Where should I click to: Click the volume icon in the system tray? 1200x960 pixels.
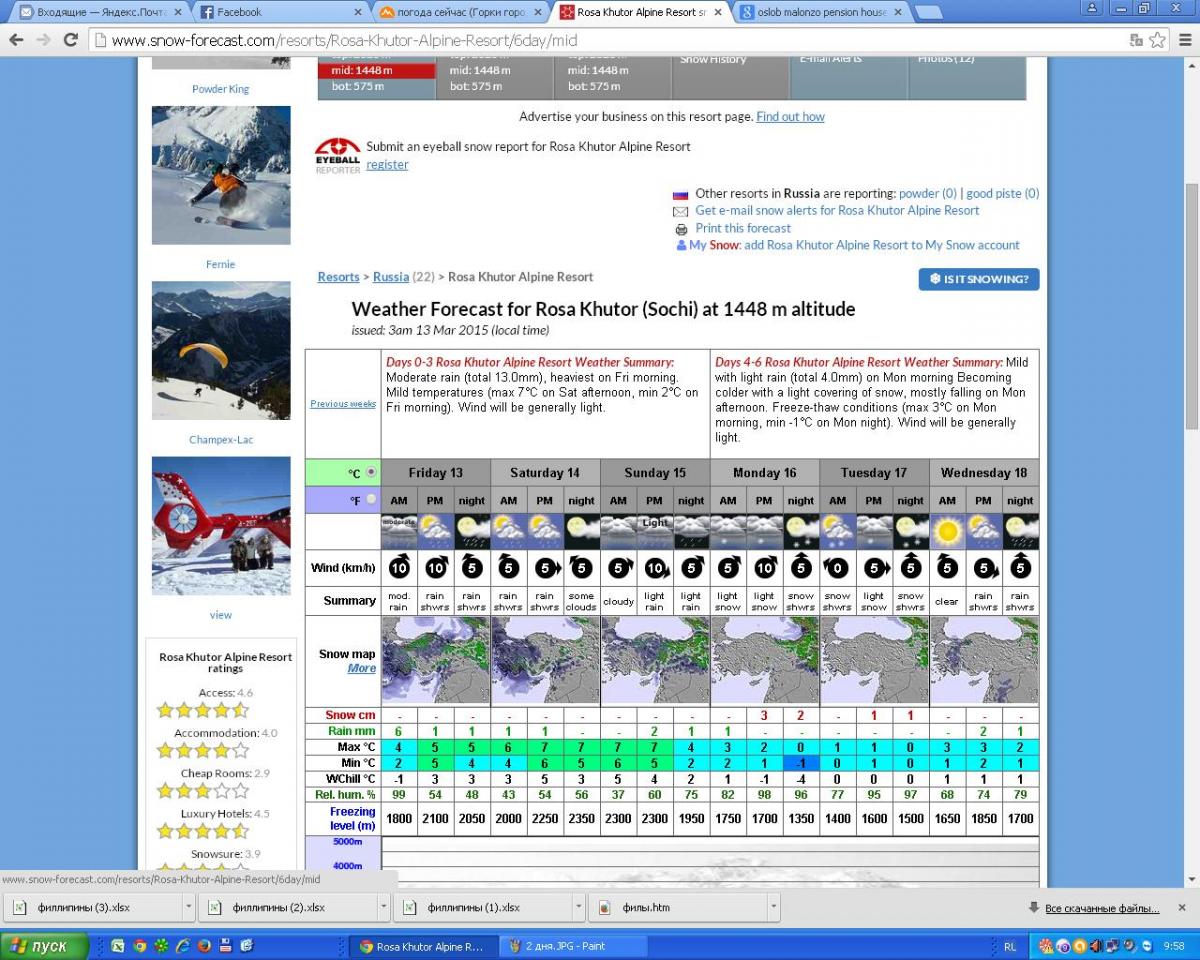click(x=1095, y=945)
